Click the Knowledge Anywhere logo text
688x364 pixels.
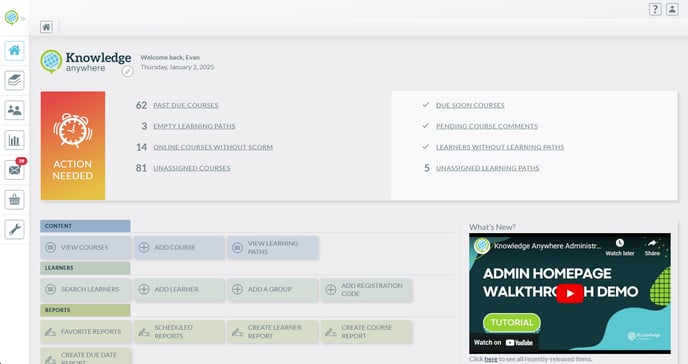(x=98, y=62)
